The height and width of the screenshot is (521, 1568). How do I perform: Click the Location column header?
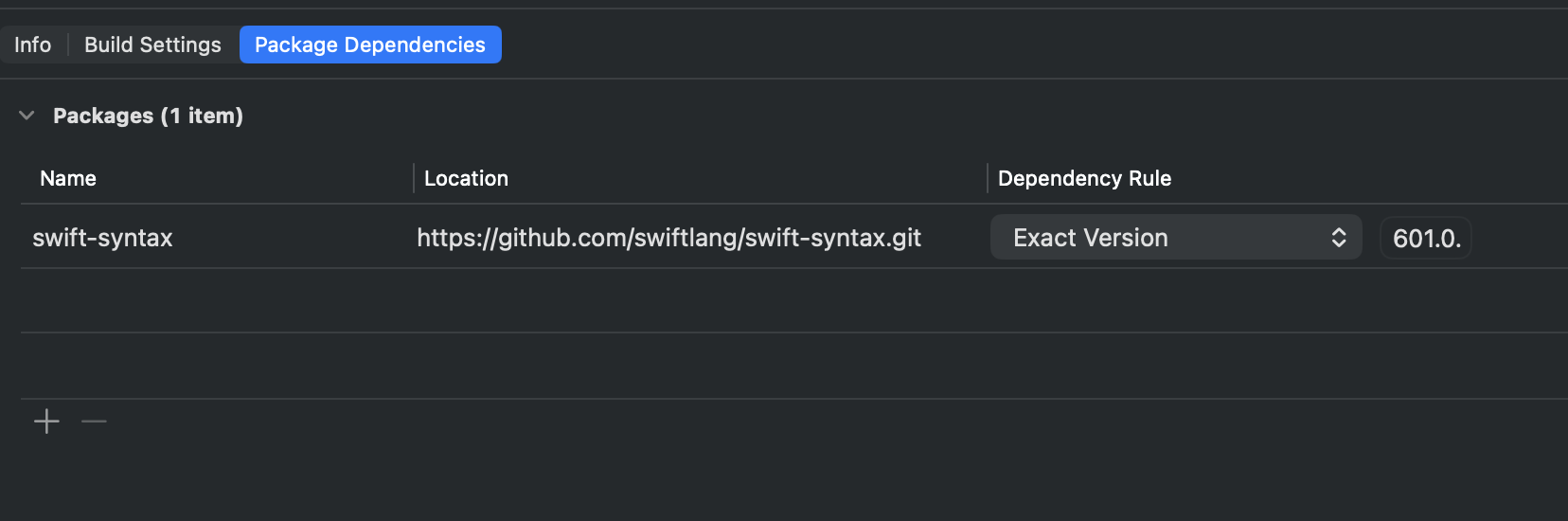pos(466,178)
